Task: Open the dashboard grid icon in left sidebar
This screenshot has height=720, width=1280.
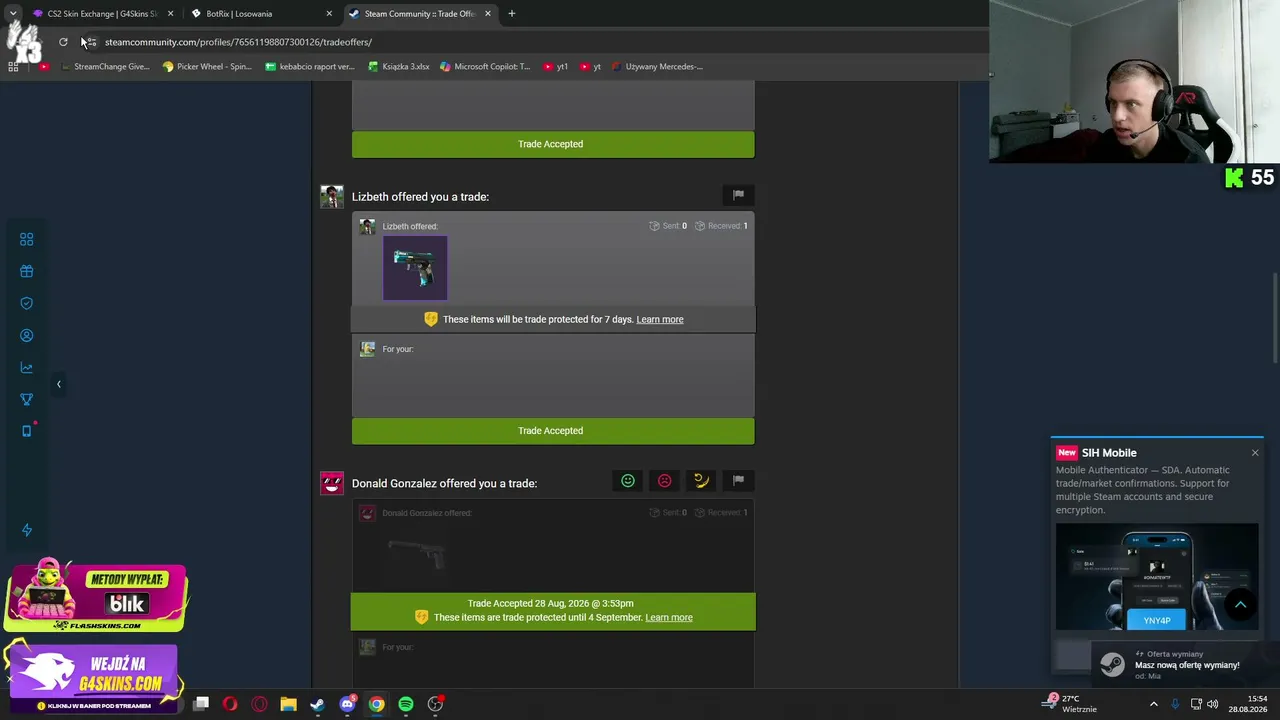Action: (27, 239)
